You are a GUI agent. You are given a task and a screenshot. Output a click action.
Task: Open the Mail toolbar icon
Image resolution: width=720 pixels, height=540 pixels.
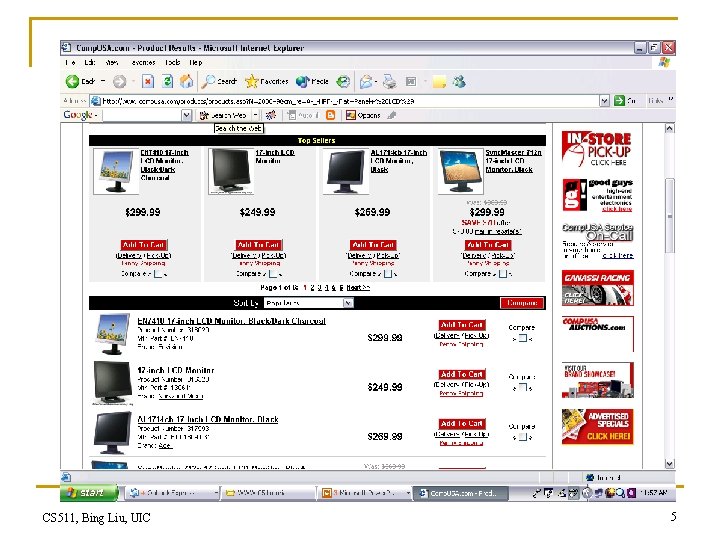[x=366, y=82]
